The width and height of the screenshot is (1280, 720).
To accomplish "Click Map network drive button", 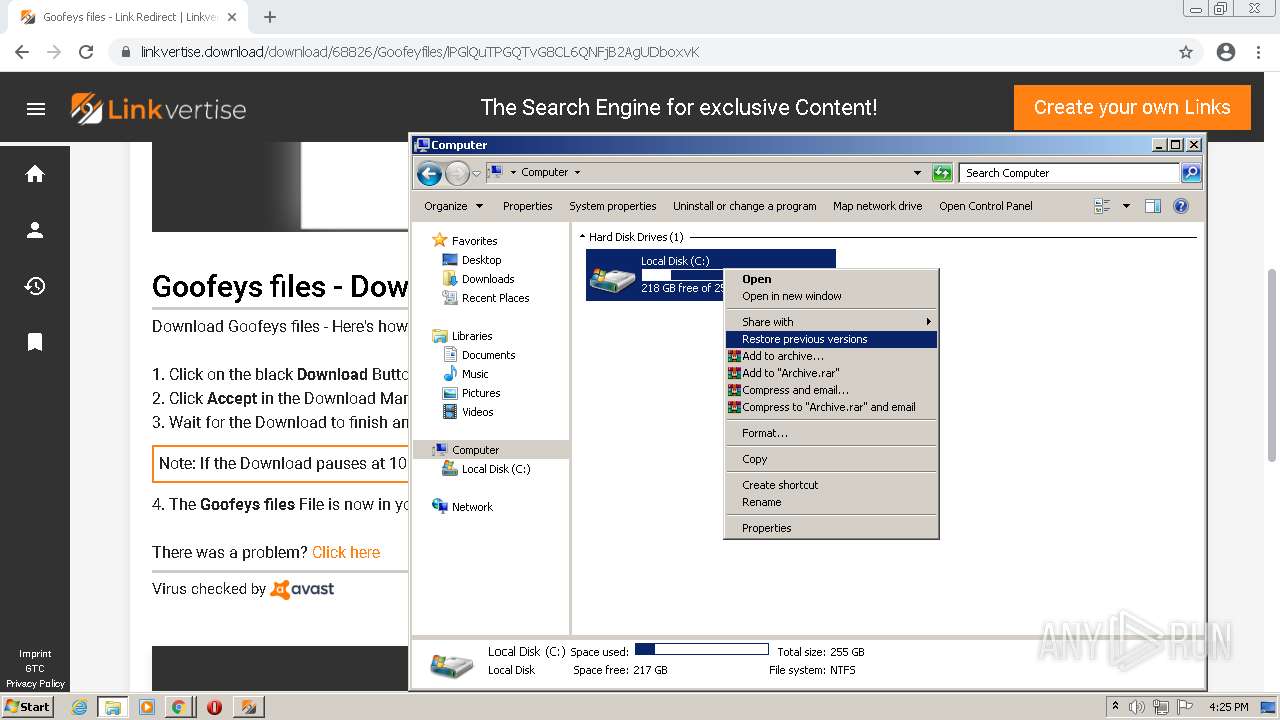I will pos(877,206).
